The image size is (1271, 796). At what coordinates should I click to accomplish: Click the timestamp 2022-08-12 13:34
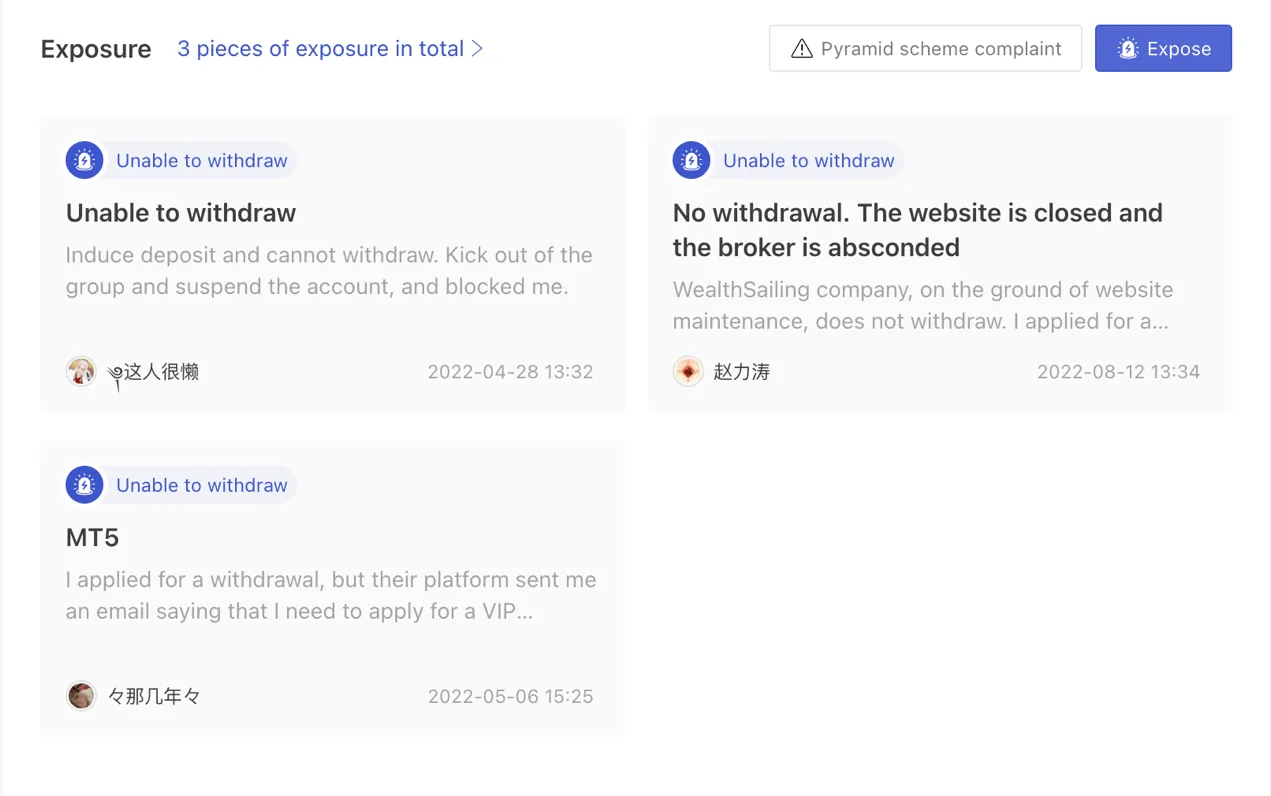point(1118,372)
